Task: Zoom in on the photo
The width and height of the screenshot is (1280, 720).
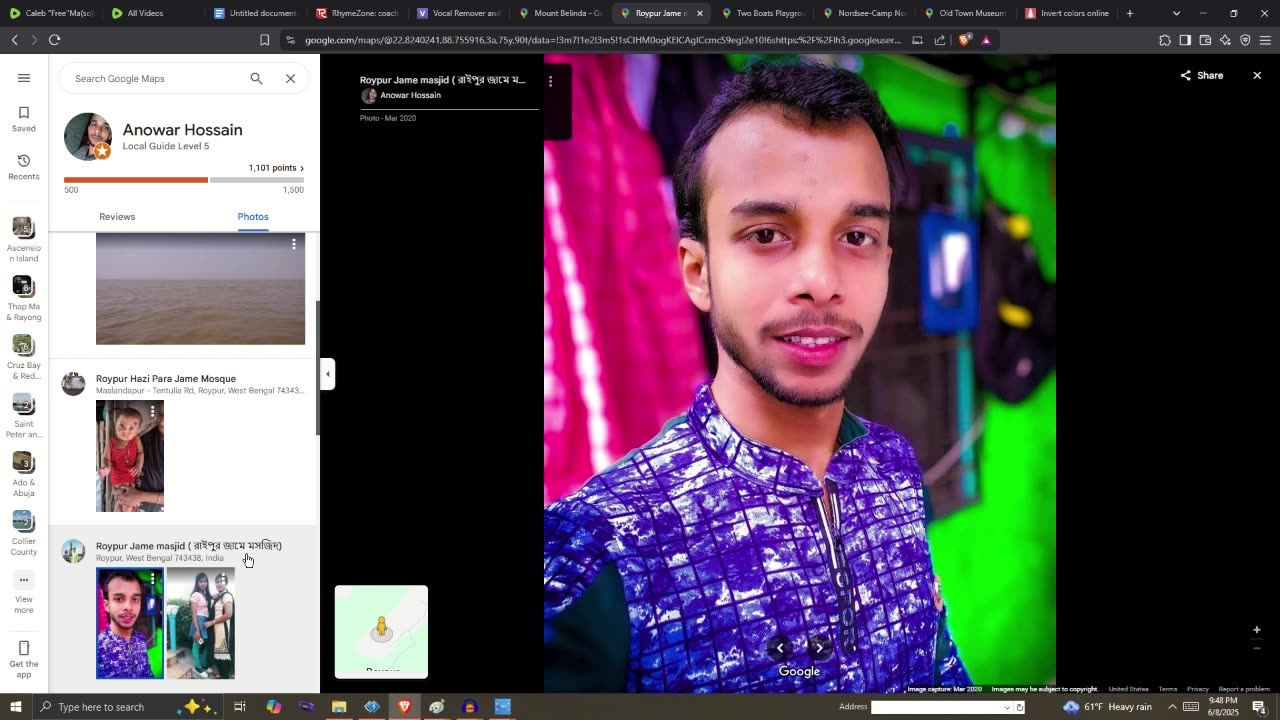Action: (1257, 630)
